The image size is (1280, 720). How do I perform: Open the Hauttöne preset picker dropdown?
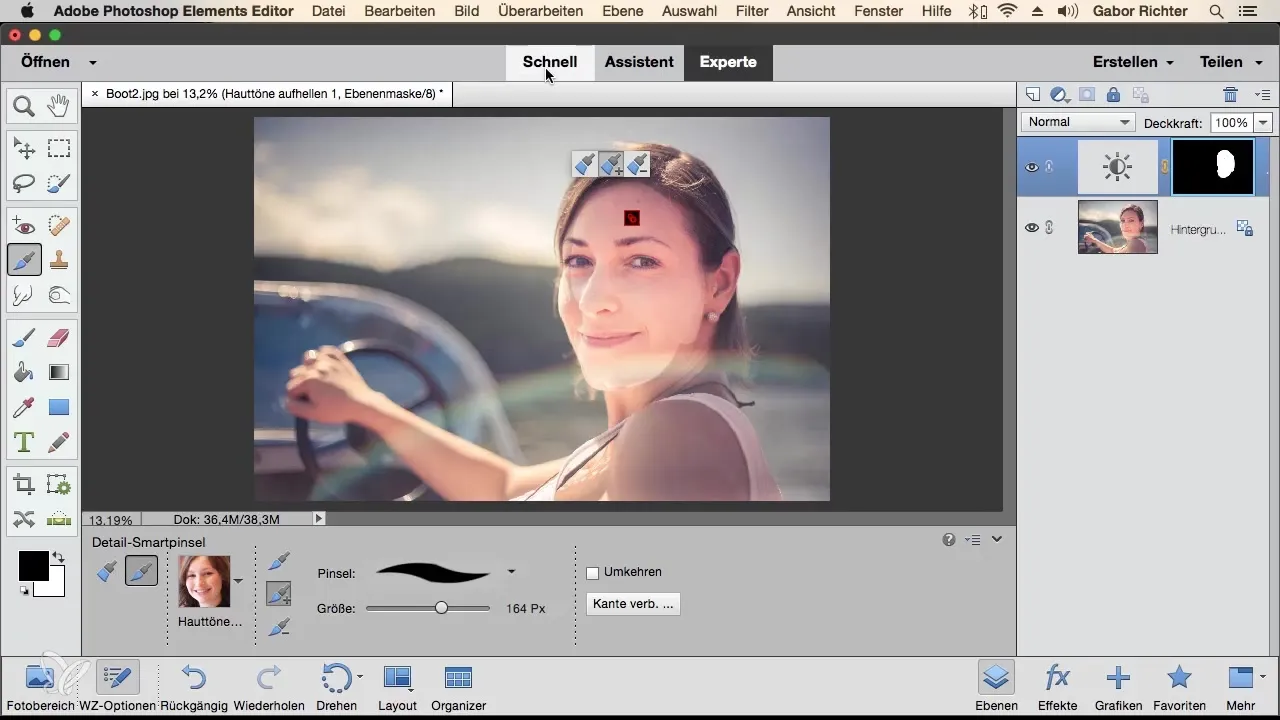[x=238, y=581]
